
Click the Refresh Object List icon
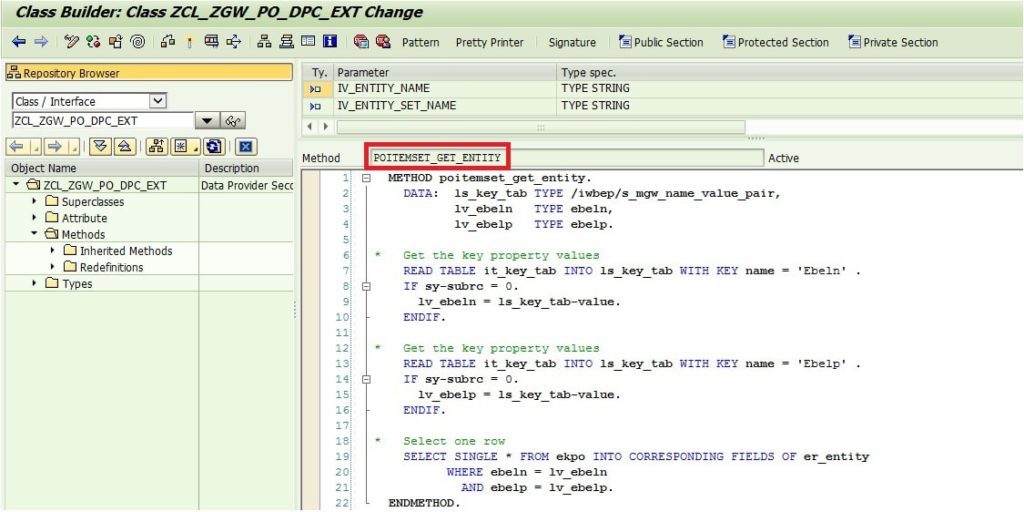214,146
